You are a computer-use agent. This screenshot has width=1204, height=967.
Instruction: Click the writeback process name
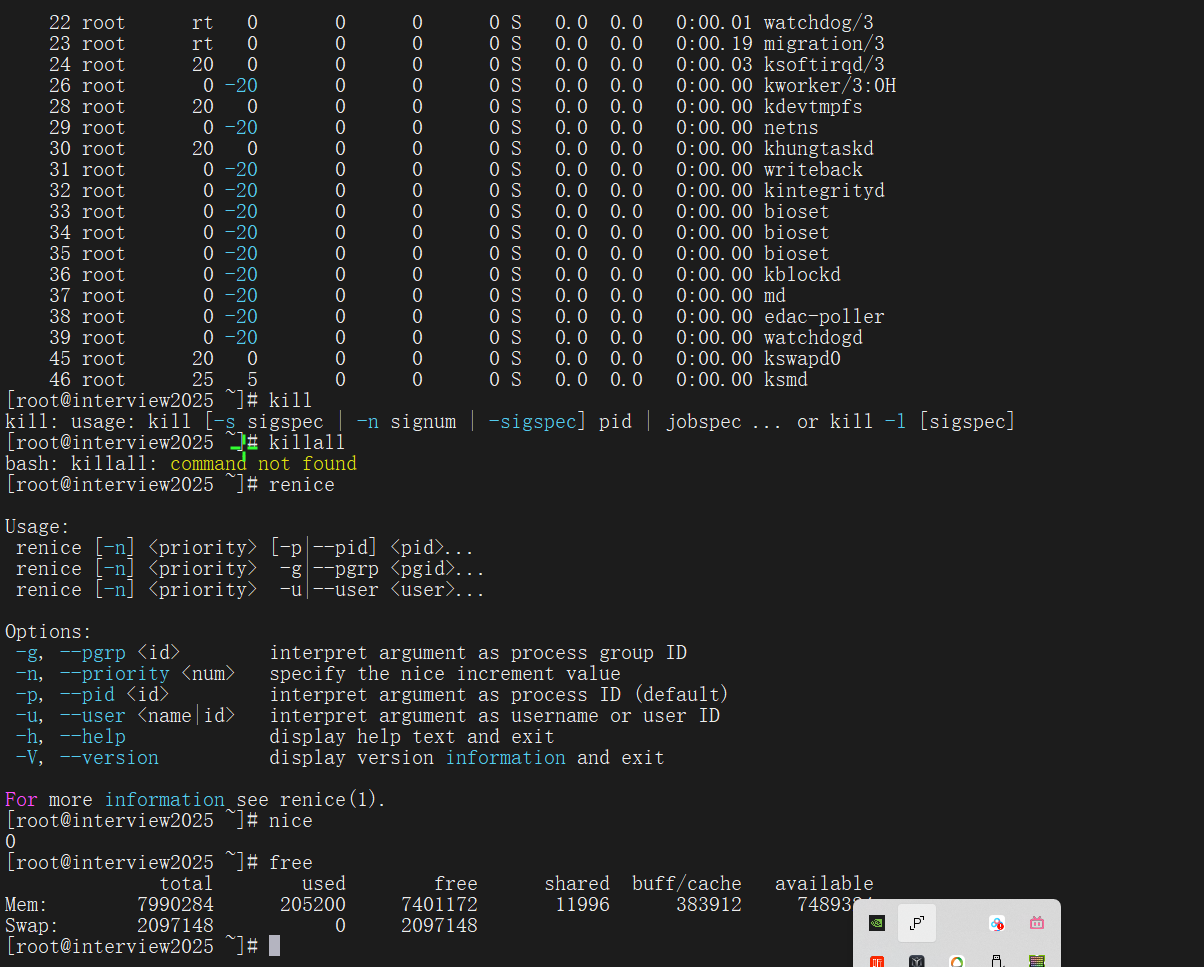(x=813, y=169)
